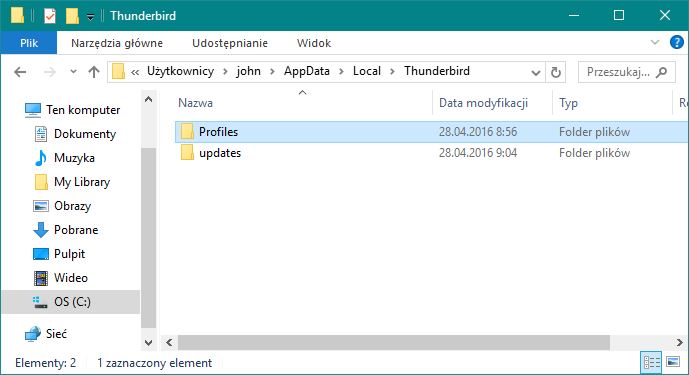Switch to large icons view in status bar
Viewport: 689px width, 375px height.
coord(673,362)
